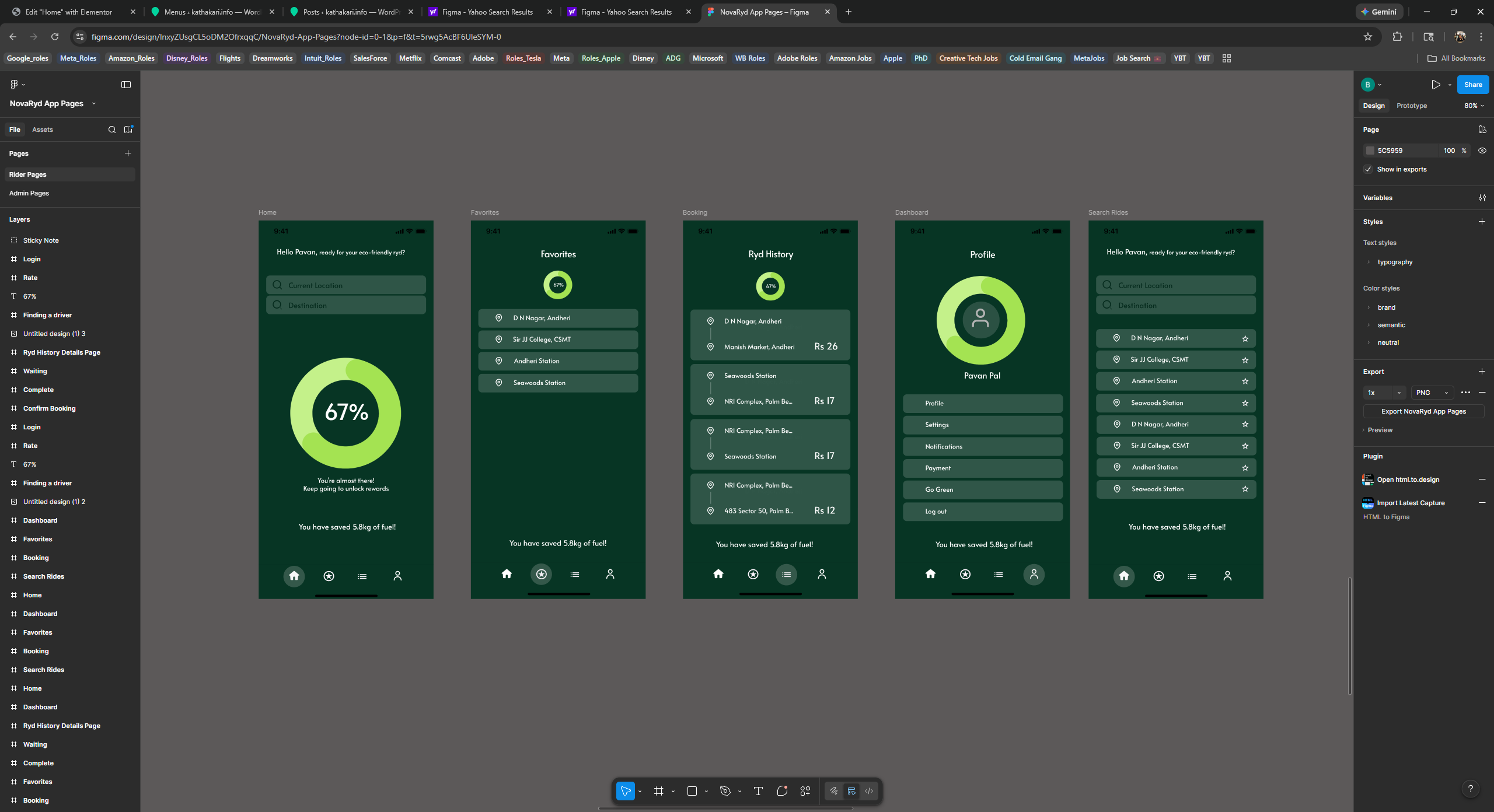This screenshot has width=1494, height=812.
Task: Toggle Show in exports checkbox
Action: (1368, 169)
